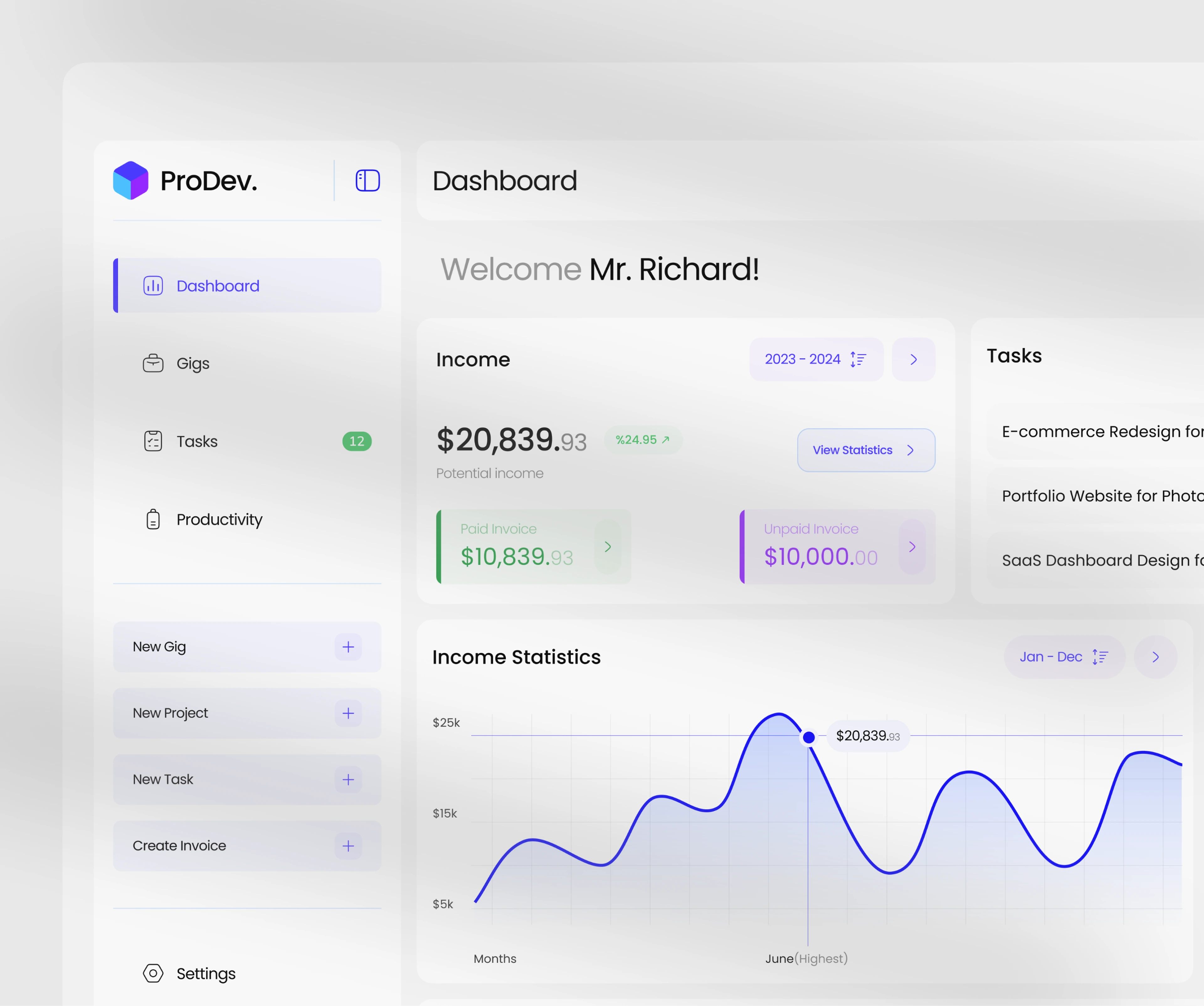
Task: Click the Welcome Mr. Richard! greeting
Action: click(600, 270)
